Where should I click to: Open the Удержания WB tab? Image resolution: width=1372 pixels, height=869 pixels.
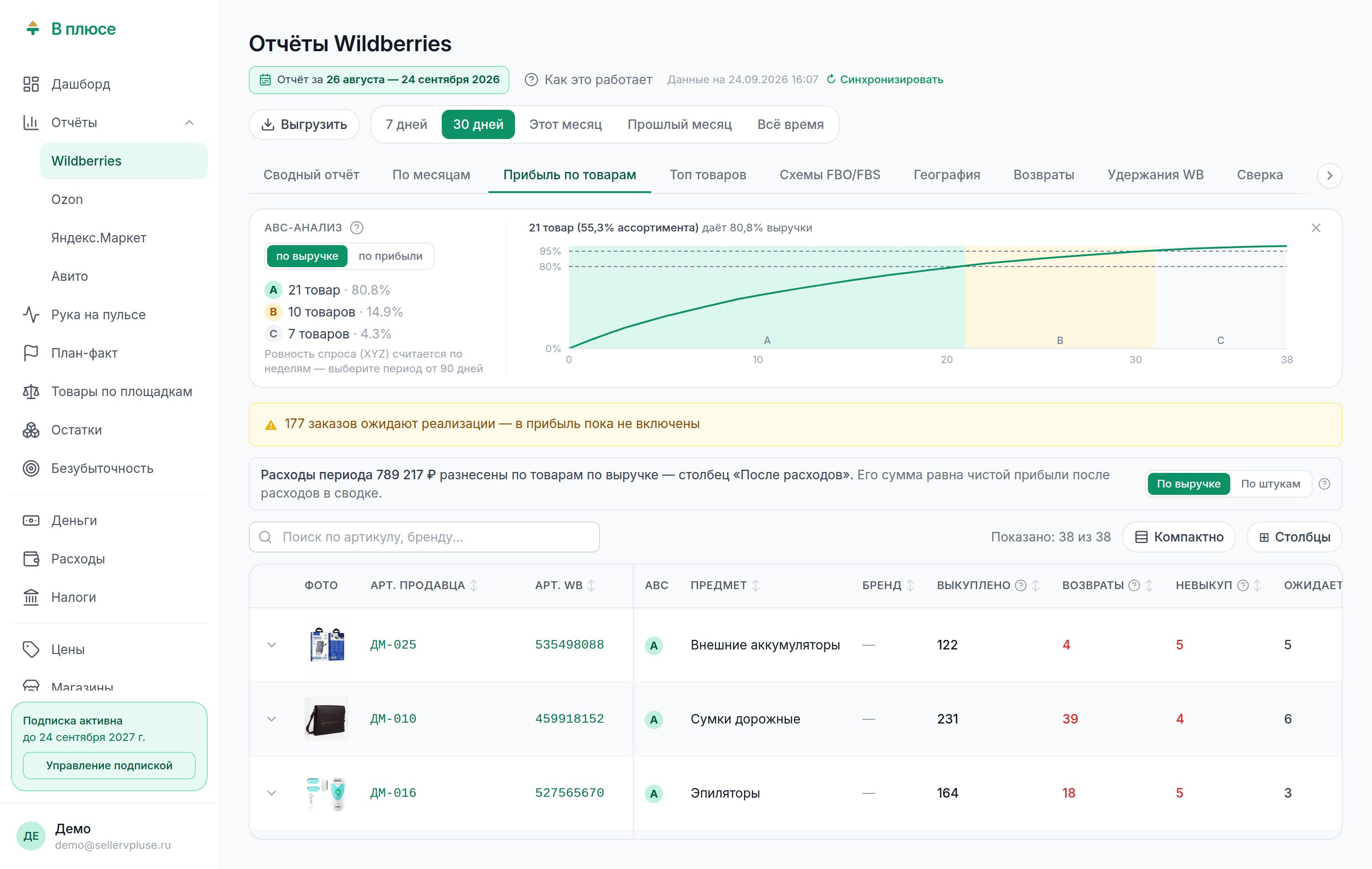pos(1156,175)
